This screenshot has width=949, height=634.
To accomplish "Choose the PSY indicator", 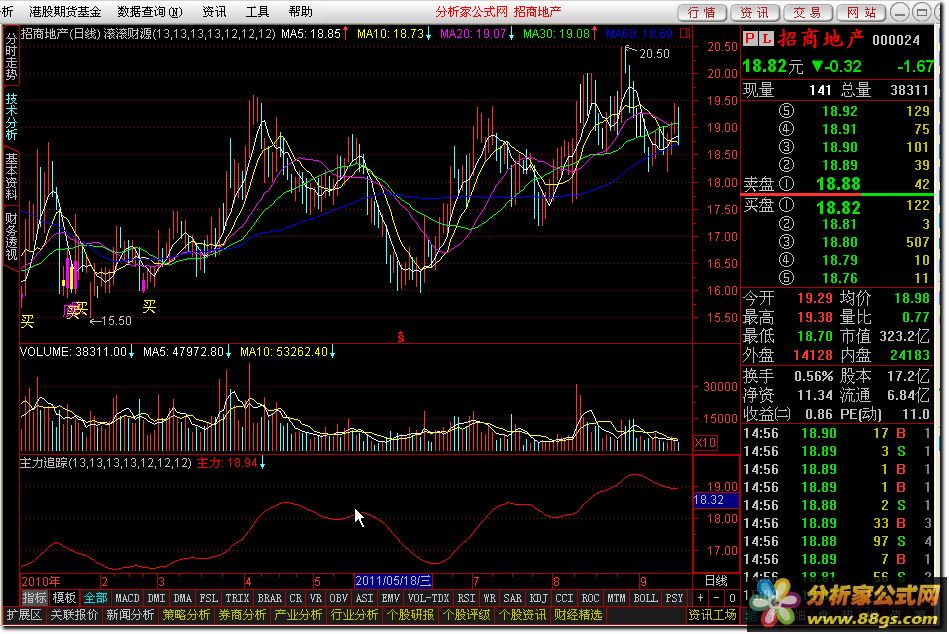I will pyautogui.click(x=674, y=598).
